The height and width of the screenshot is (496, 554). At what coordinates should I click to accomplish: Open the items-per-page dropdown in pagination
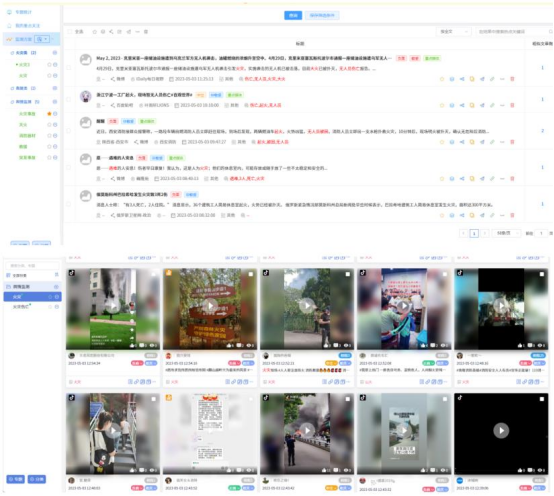click(x=507, y=233)
